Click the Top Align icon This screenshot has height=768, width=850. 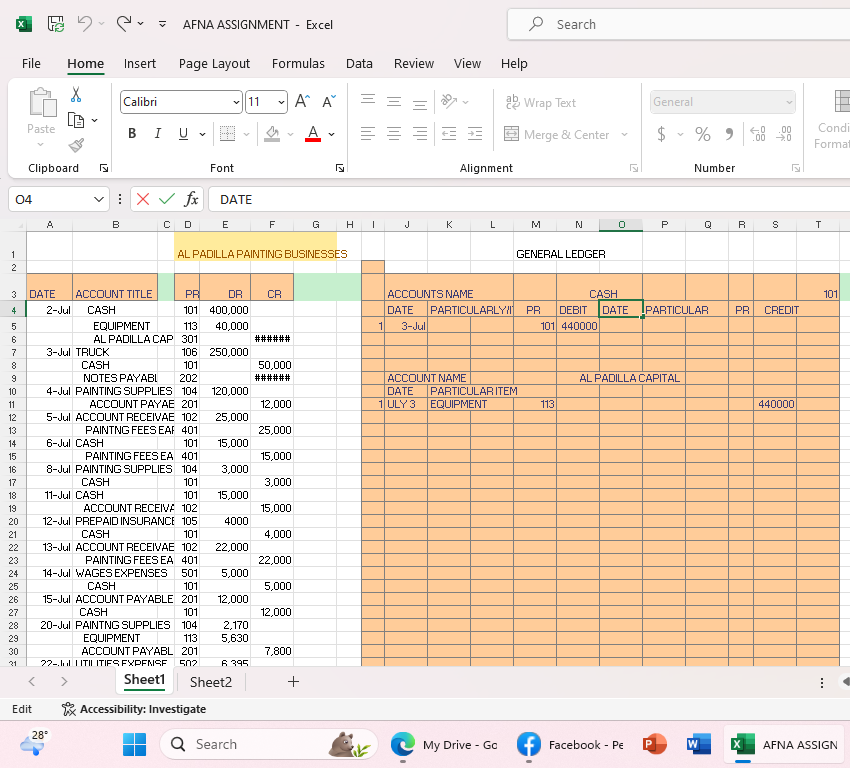[368, 101]
